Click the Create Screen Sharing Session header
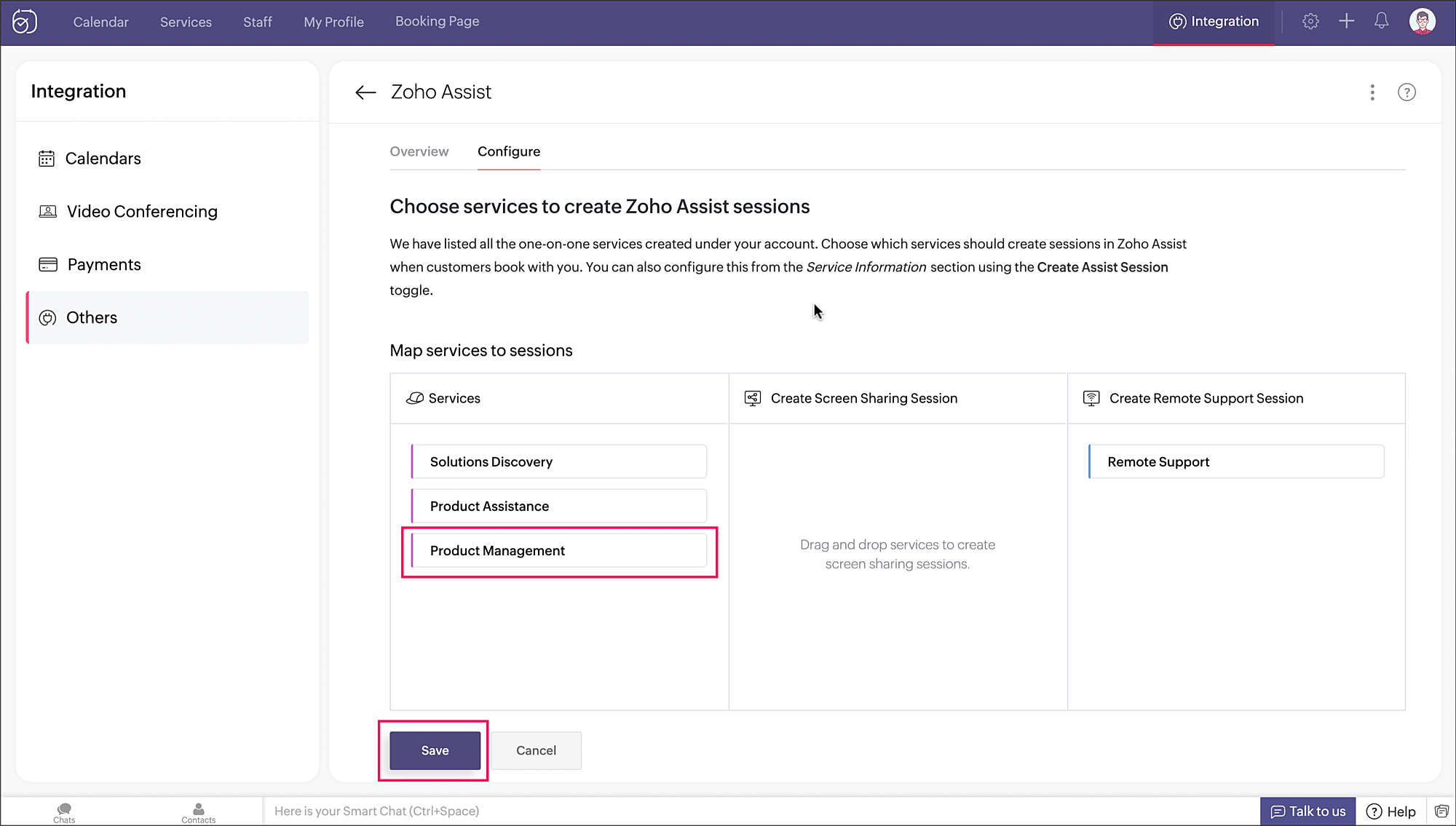1456x826 pixels. coord(864,398)
